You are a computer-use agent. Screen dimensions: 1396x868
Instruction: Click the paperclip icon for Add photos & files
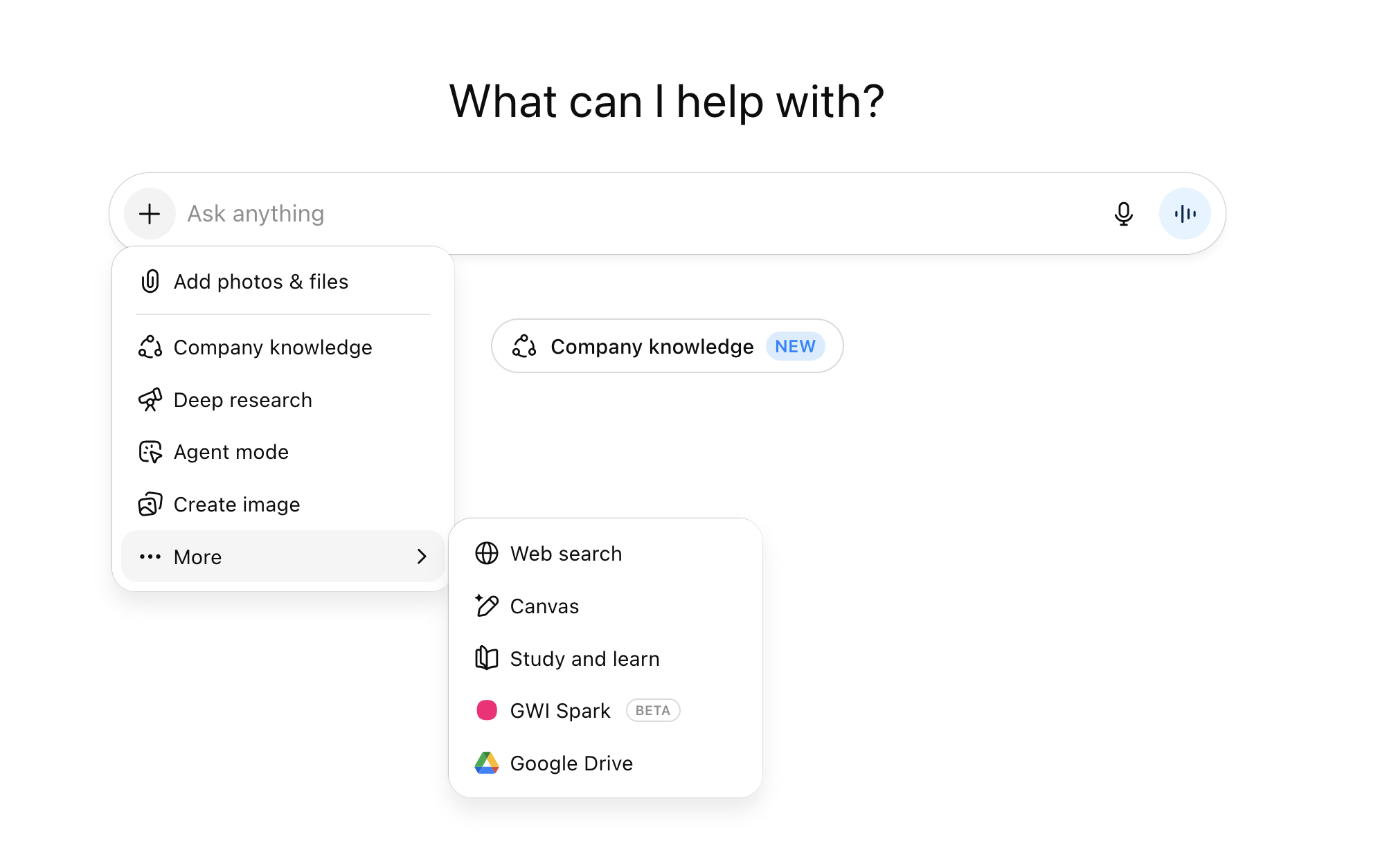tap(150, 281)
